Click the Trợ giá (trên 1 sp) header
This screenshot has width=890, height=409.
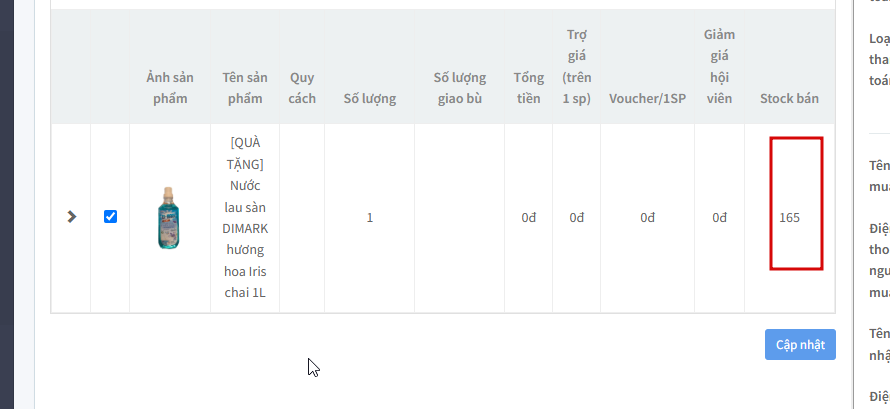[577, 67]
